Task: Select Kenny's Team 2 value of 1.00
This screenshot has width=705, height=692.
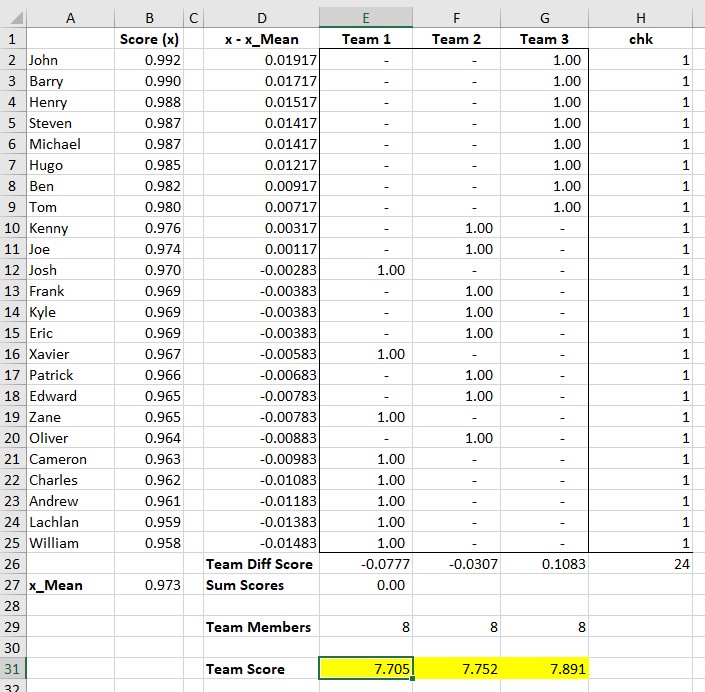Action: [x=456, y=228]
